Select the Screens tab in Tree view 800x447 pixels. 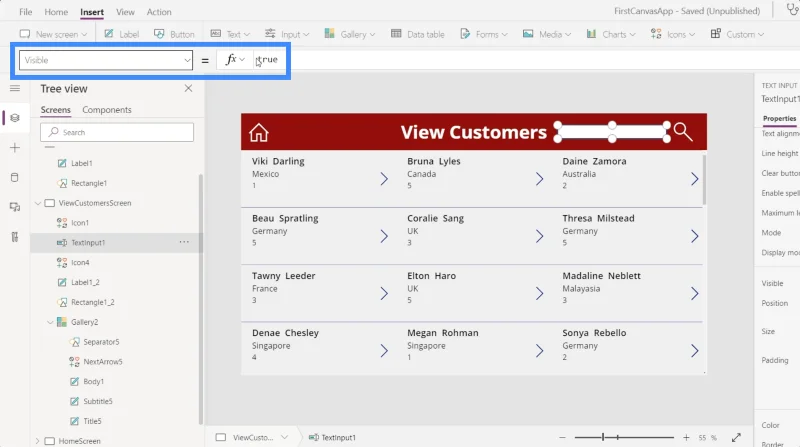[x=56, y=110]
